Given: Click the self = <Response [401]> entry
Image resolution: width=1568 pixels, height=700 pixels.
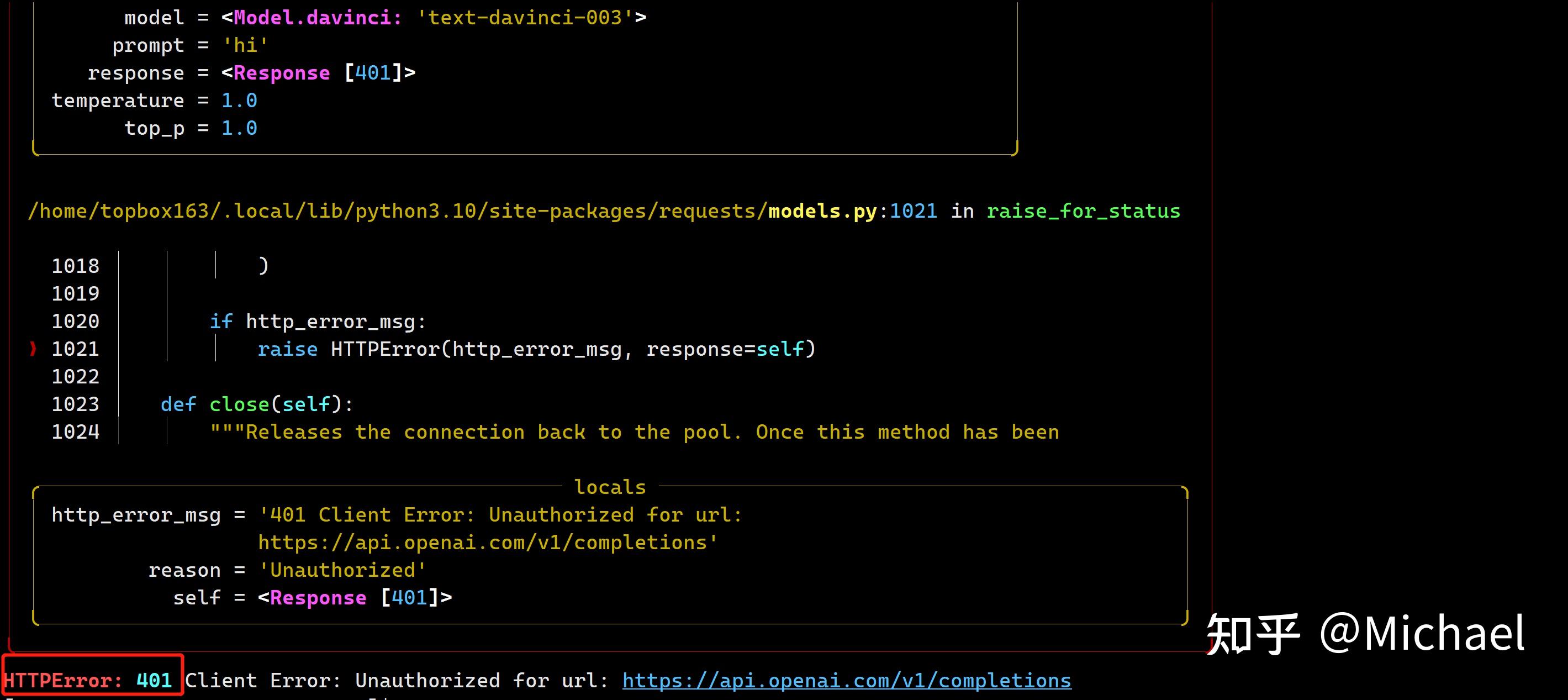Looking at the screenshot, I should point(312,598).
